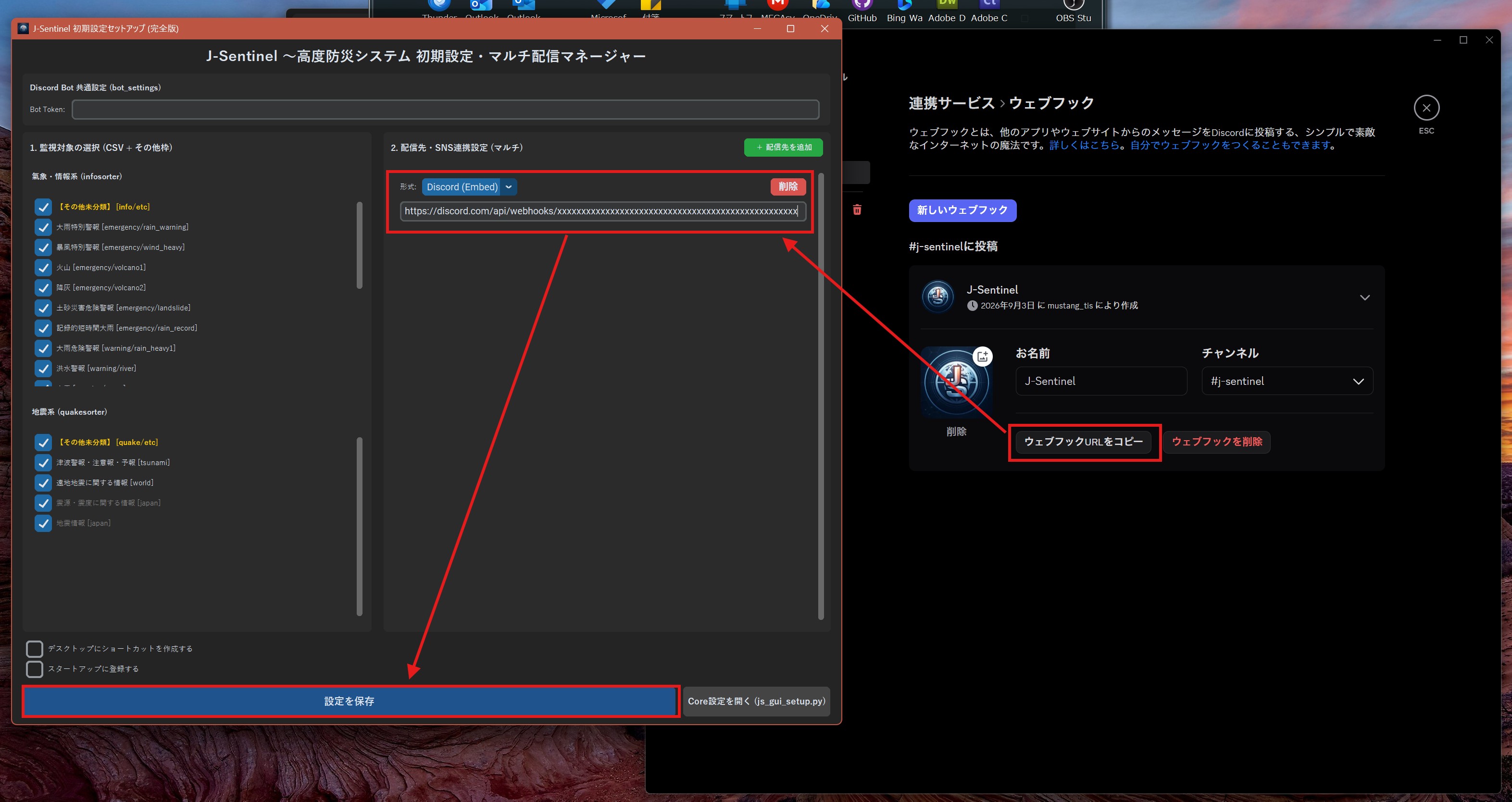Uncheck the [quake/etc] その他未分類 checkbox
1512x802 pixels.
(x=43, y=443)
